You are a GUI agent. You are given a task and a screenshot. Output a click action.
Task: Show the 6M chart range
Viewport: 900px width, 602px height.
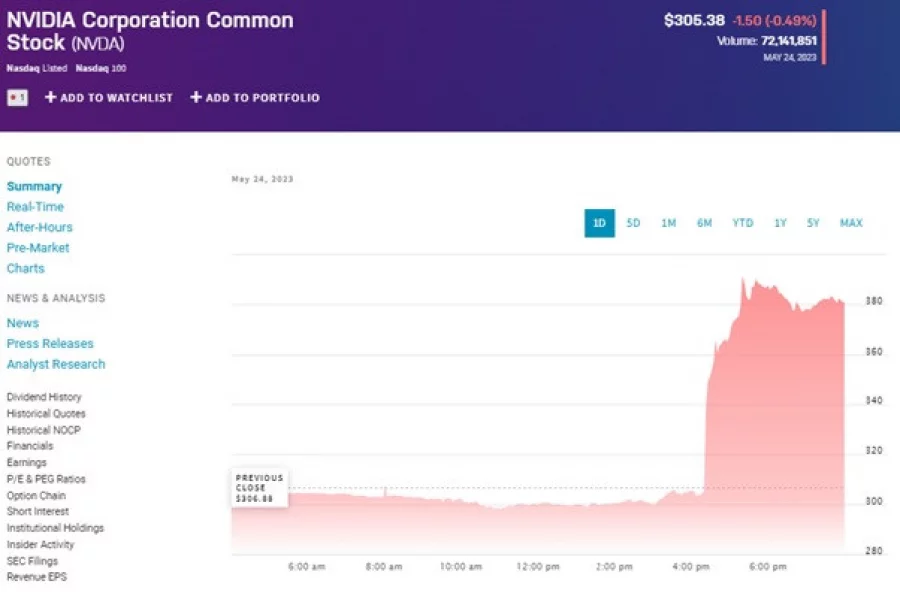(x=704, y=223)
